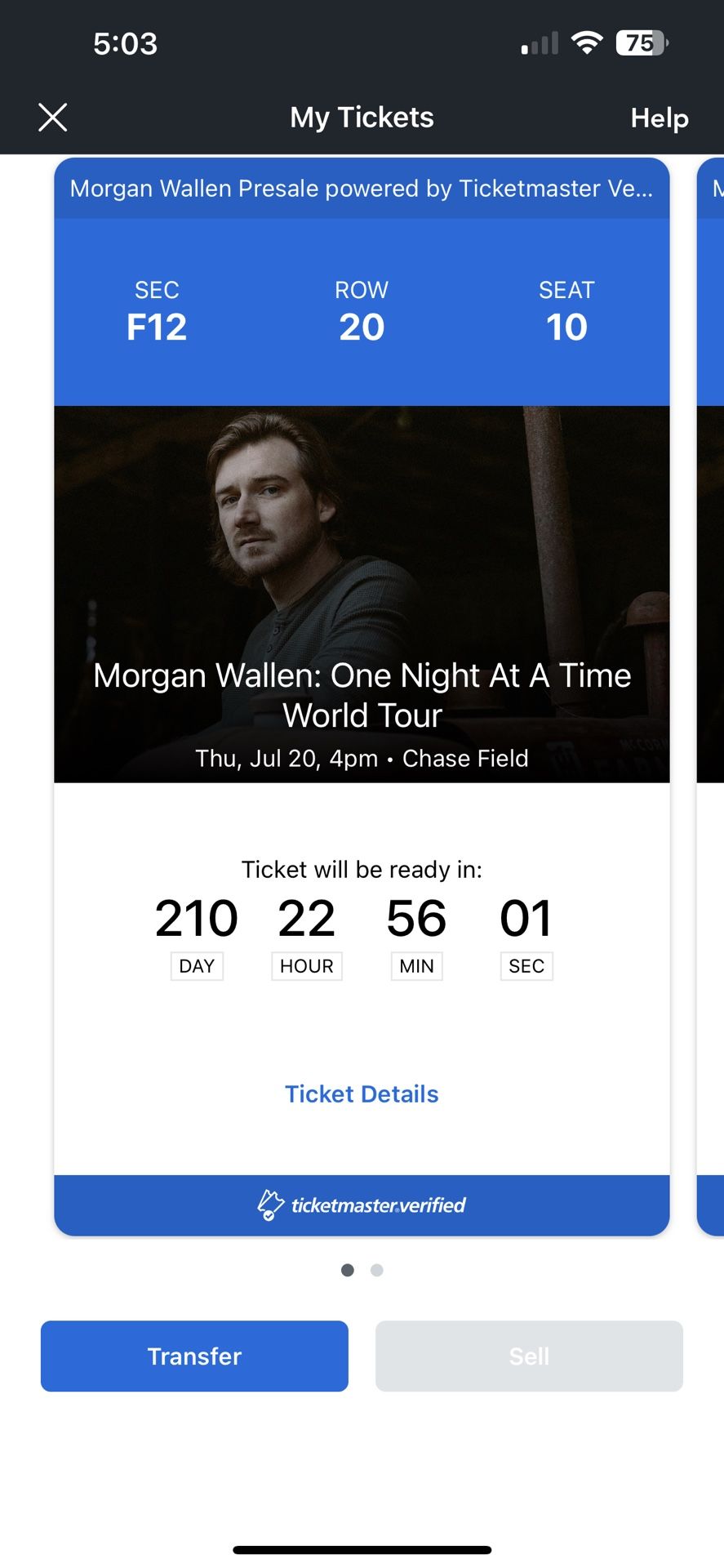Tap the Wi-Fi status icon
The image size is (724, 1568).
586,42
